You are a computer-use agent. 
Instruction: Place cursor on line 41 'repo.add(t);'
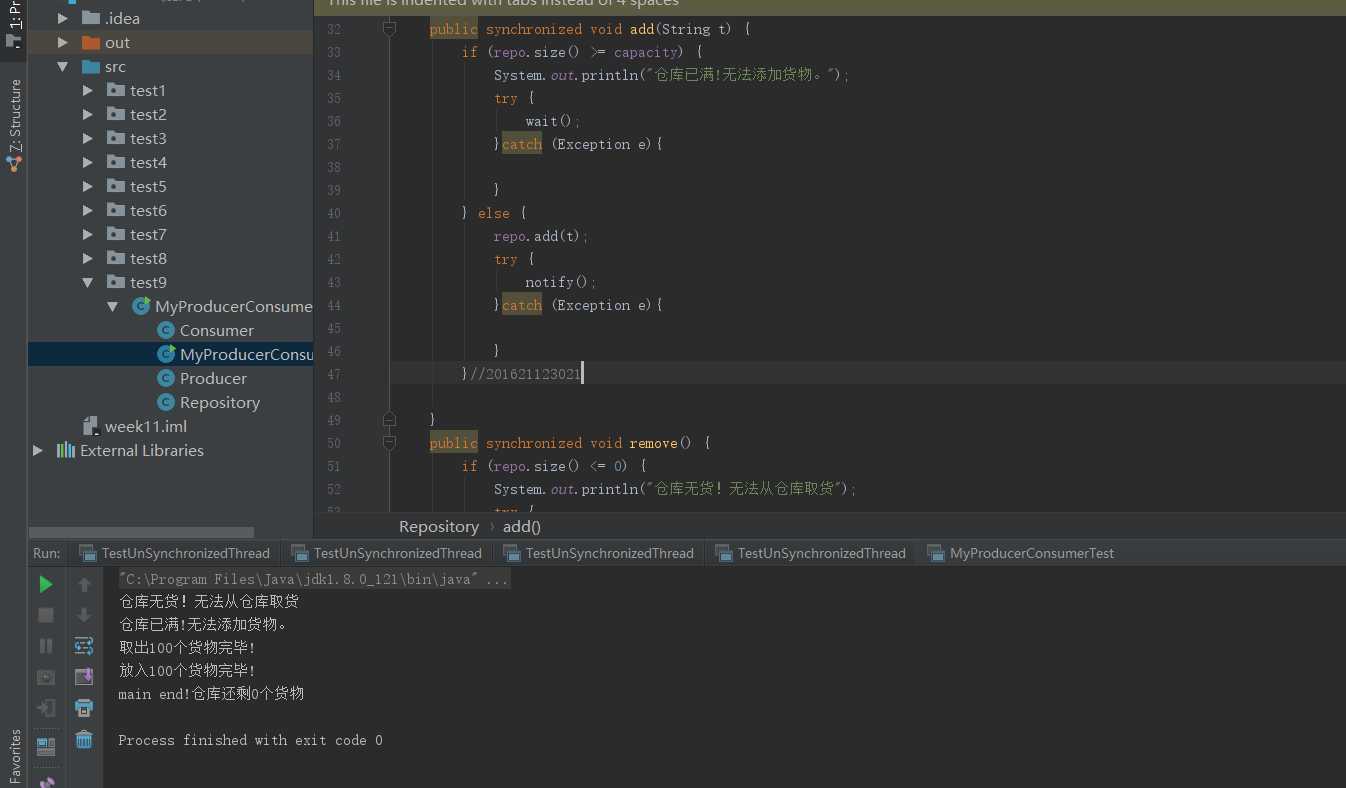[x=541, y=236]
